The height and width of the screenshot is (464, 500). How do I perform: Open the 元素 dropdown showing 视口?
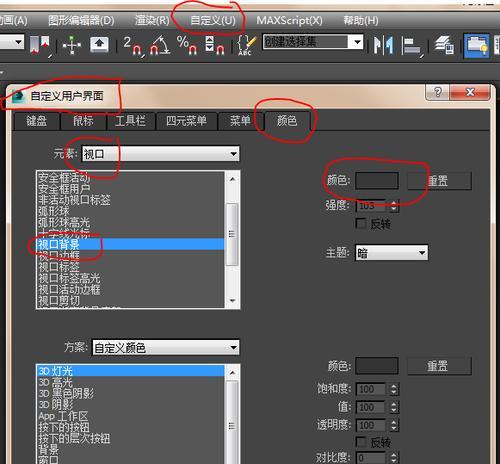[160, 154]
